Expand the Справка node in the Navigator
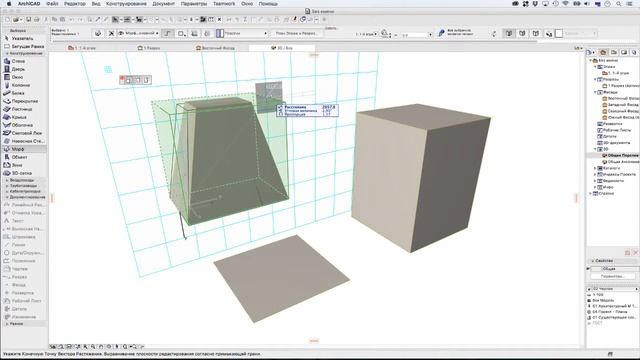Viewport: 640px width, 360px height. tap(591, 193)
